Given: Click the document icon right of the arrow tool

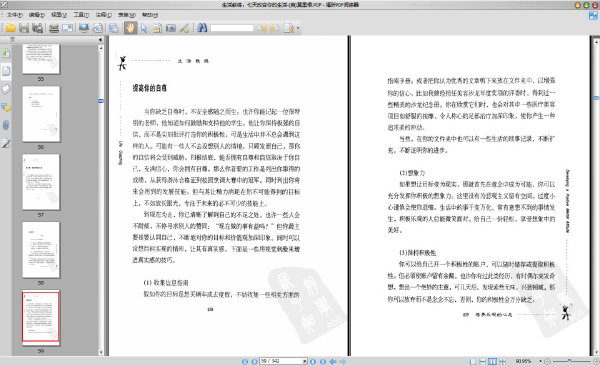Looking at the screenshot, I should [157, 28].
